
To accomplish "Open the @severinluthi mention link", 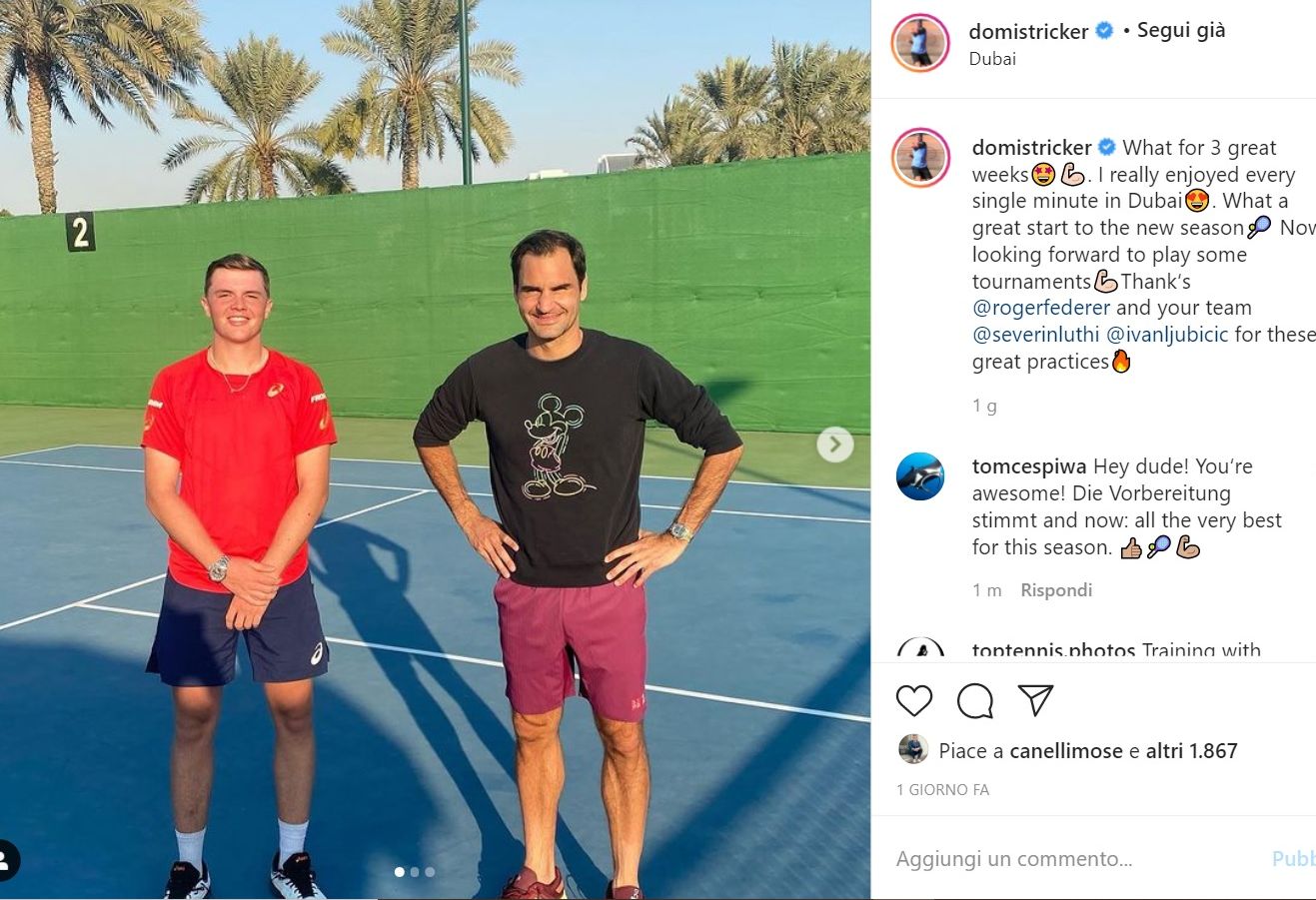I will coord(1036,335).
